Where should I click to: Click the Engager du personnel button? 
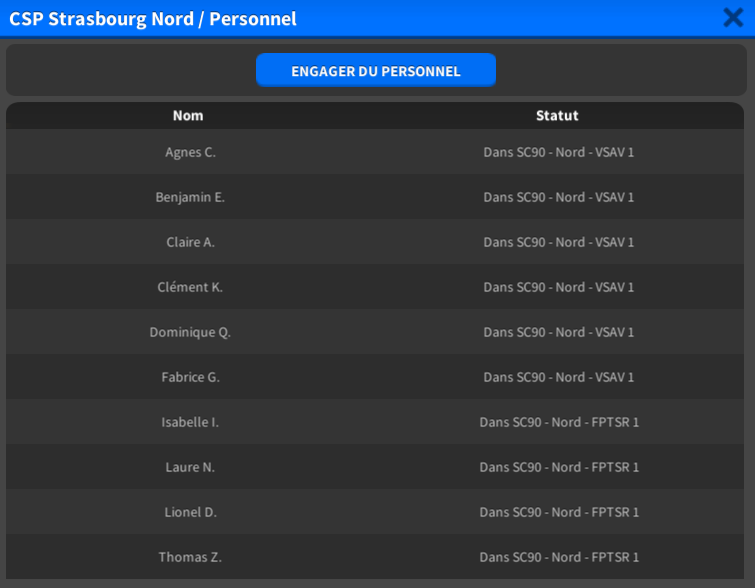(375, 71)
